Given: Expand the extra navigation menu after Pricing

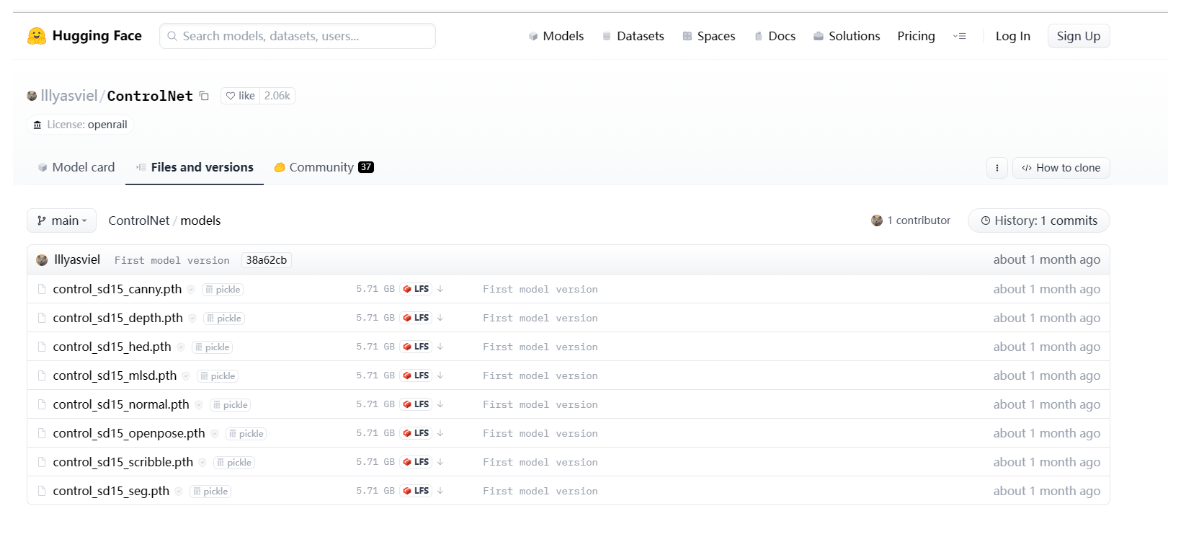Looking at the screenshot, I should coord(959,36).
